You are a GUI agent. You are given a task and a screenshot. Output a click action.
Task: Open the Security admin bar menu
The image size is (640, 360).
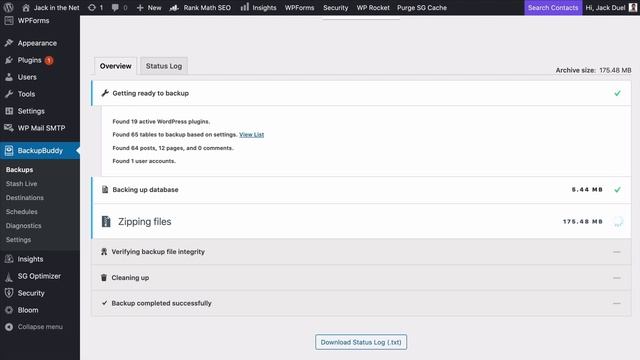(336, 7)
